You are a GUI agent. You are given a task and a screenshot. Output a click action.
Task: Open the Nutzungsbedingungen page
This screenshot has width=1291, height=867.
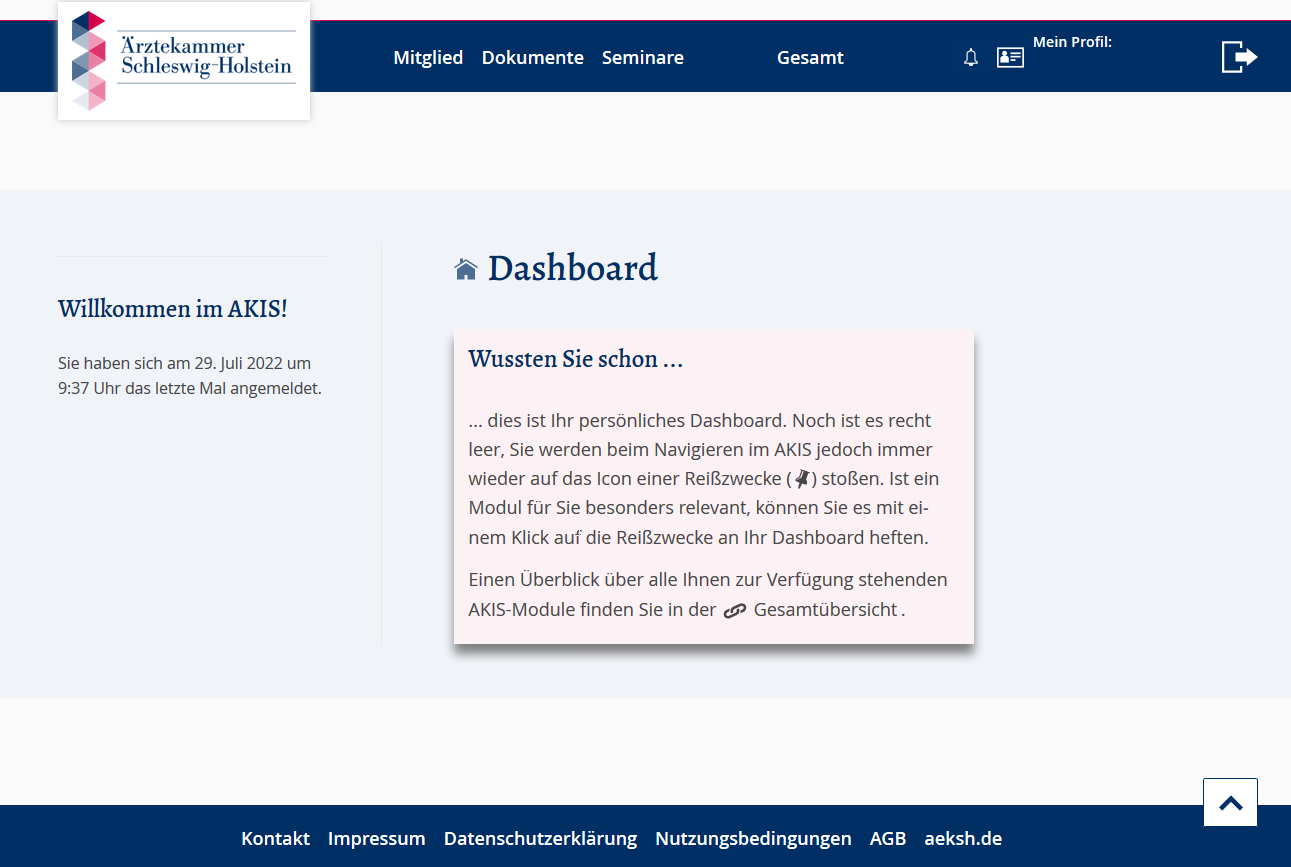click(x=753, y=838)
